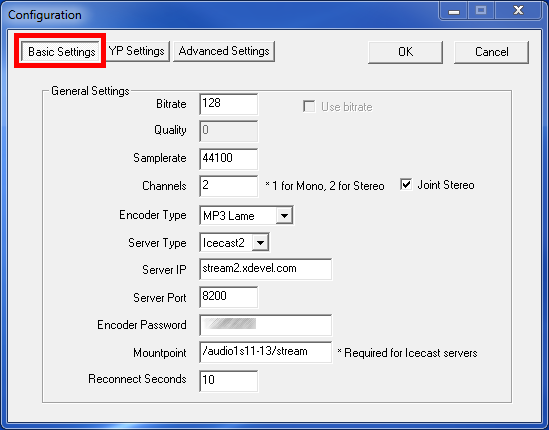The height and width of the screenshot is (430, 549).
Task: Open the Basic Settings tab
Action: point(61,51)
